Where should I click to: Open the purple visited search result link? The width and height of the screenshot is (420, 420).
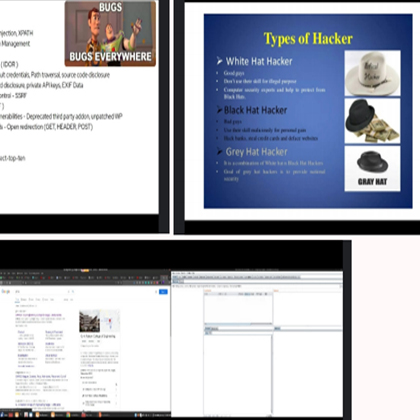coord(38,315)
